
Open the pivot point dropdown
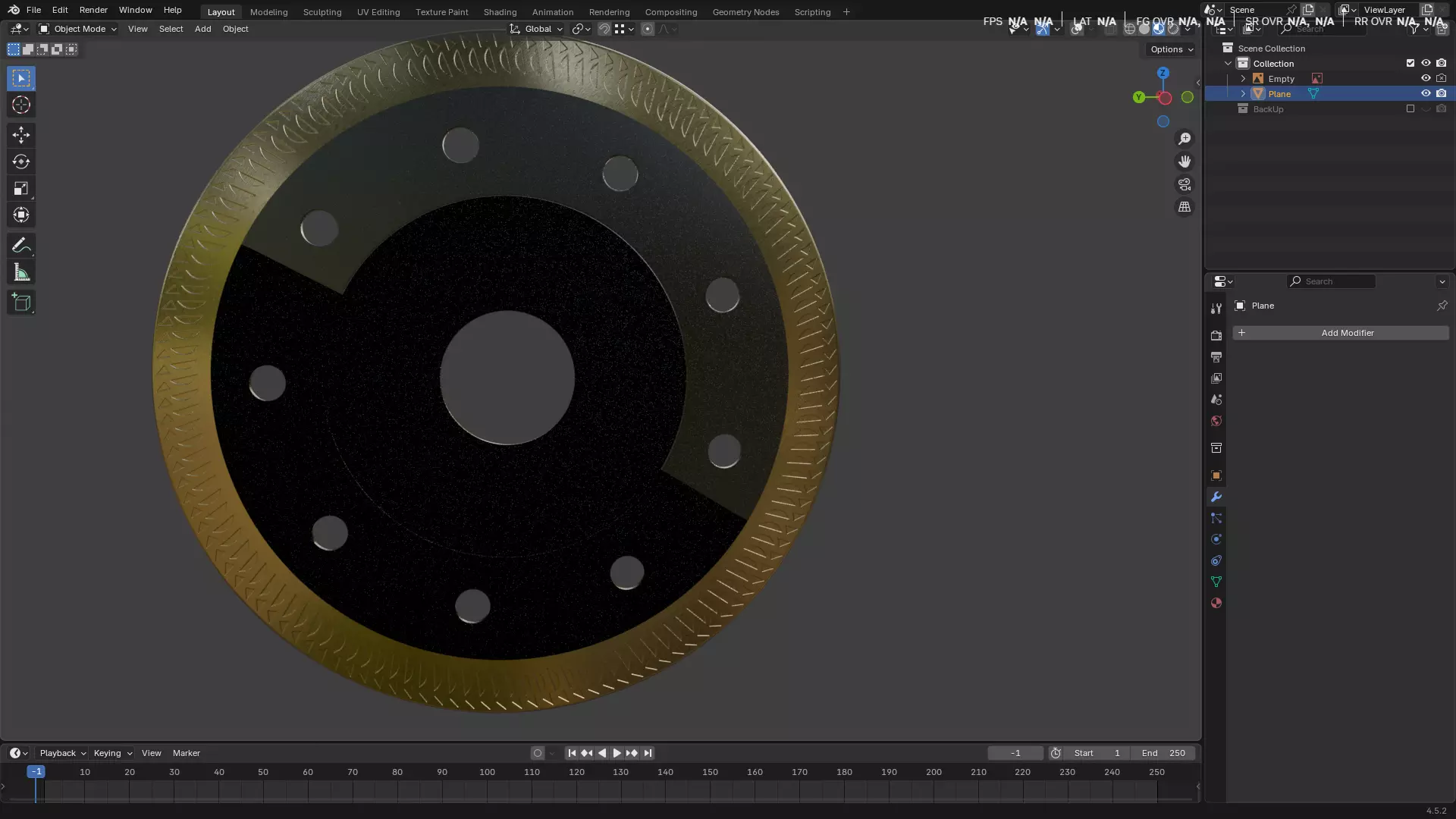click(x=582, y=29)
